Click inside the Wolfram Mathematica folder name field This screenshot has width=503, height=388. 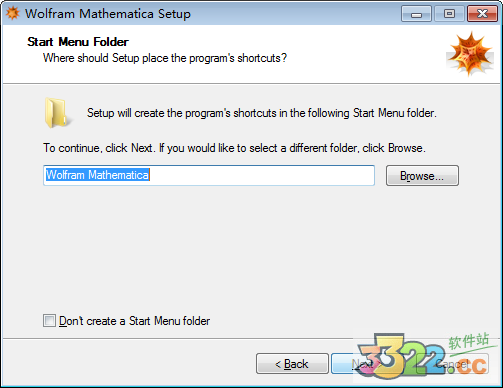point(209,175)
